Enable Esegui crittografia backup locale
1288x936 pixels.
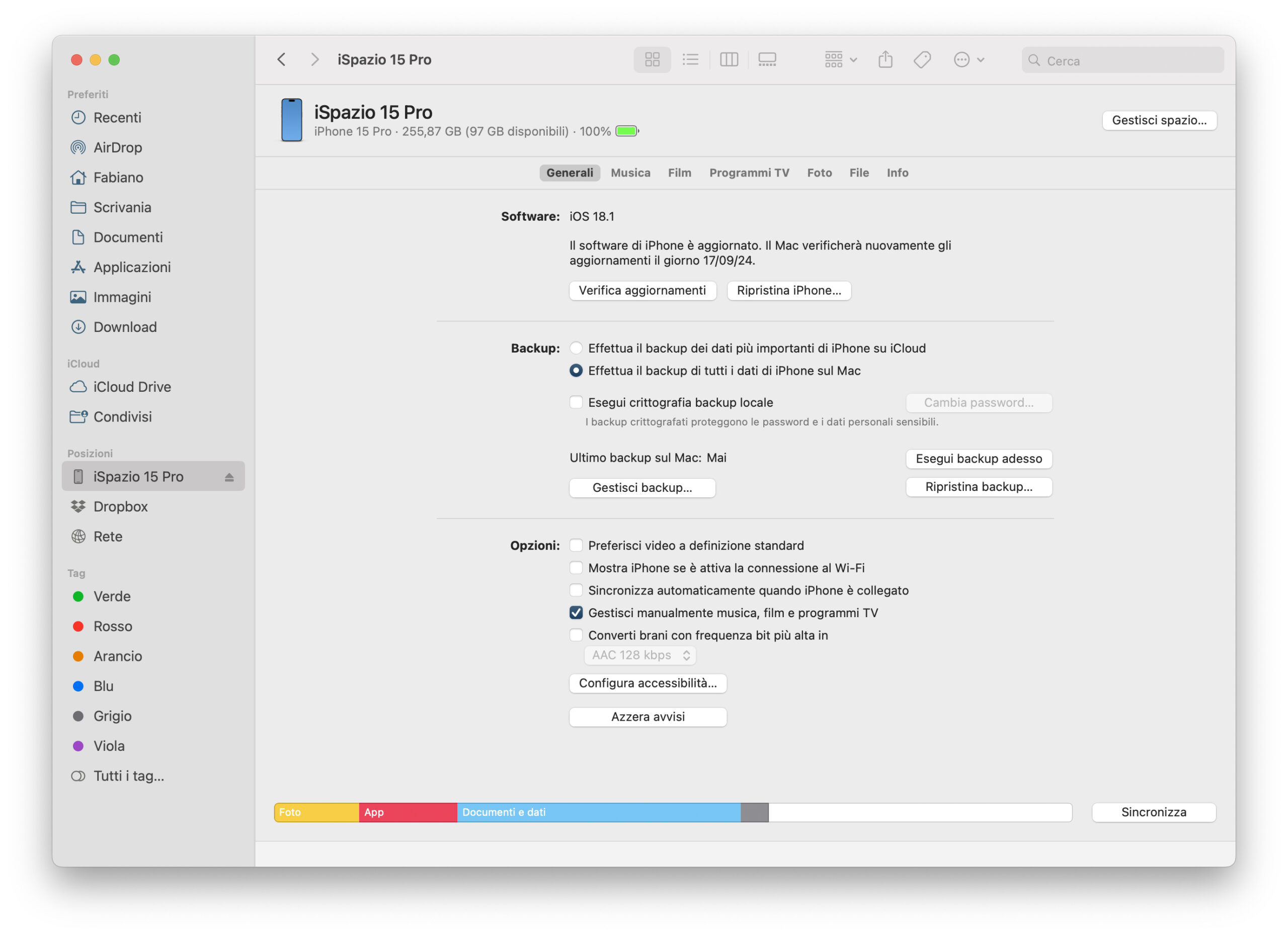pos(576,402)
